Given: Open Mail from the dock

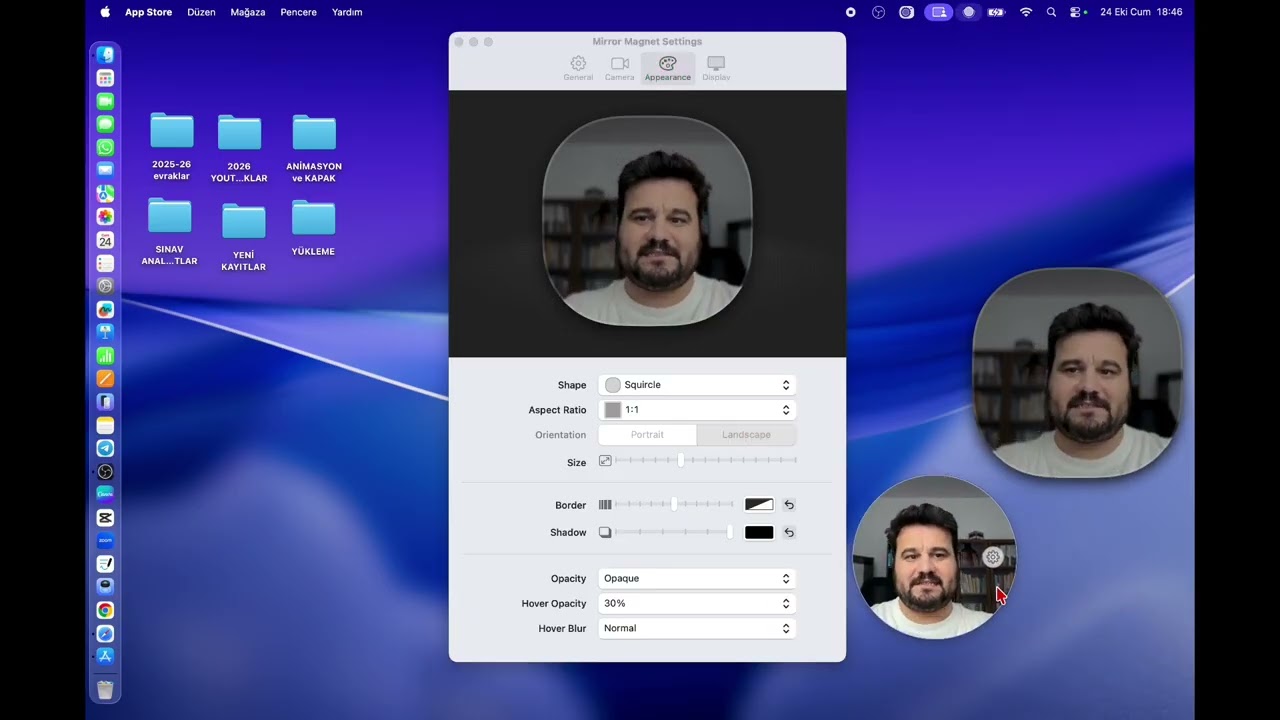Looking at the screenshot, I should [105, 170].
